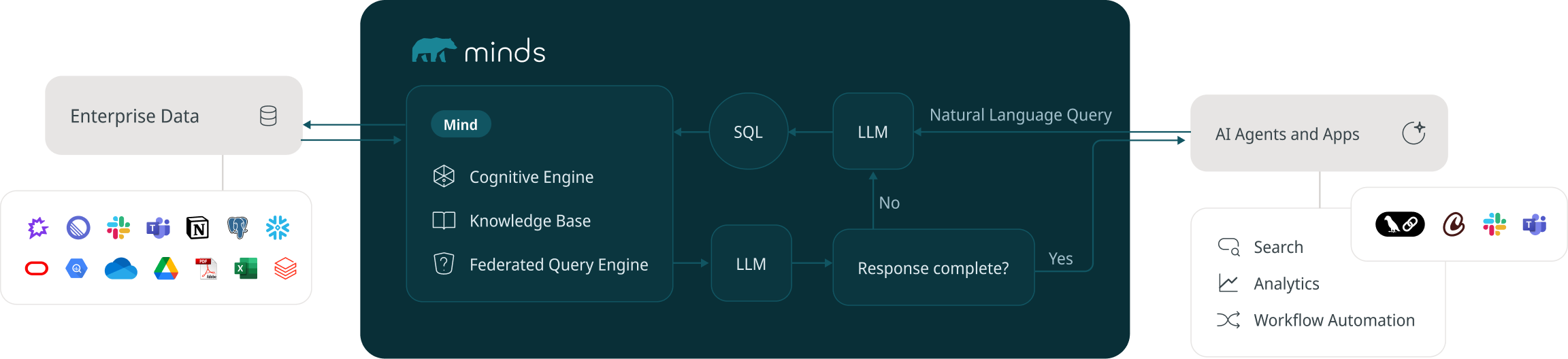This screenshot has width=1568, height=359.
Task: Click the Cognitive Engine text
Action: tap(532, 177)
